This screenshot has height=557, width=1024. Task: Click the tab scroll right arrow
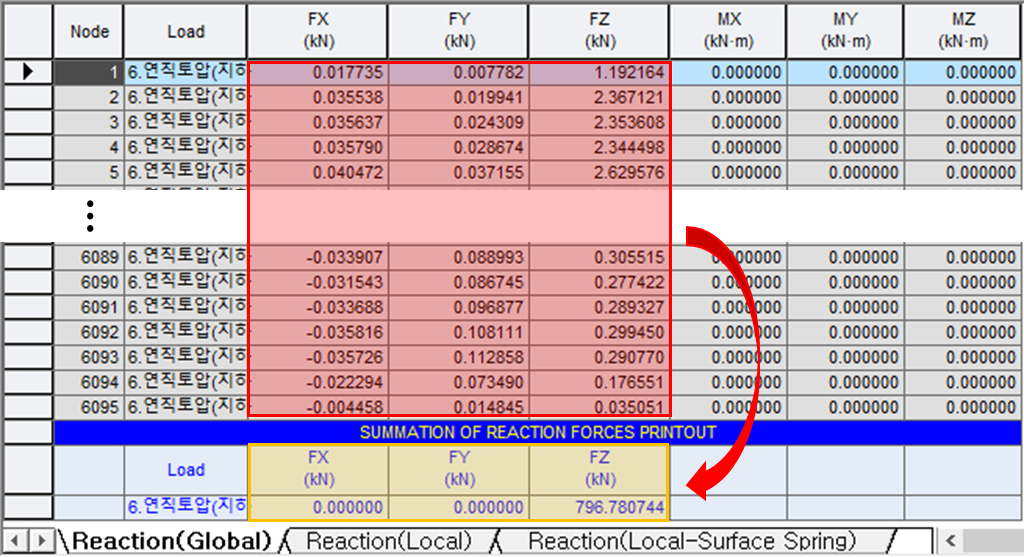(x=41, y=541)
